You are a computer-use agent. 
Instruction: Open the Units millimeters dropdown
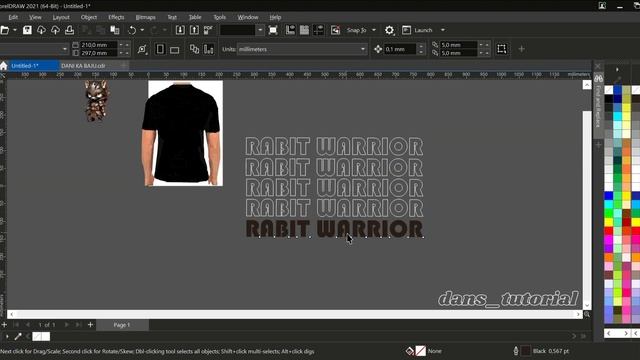(x=363, y=49)
